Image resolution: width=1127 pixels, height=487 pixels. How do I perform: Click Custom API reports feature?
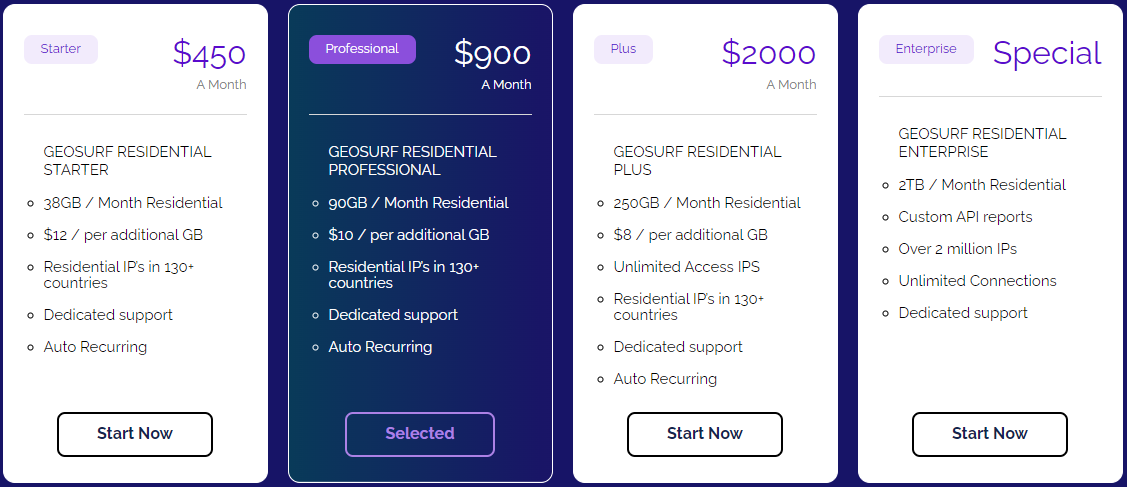pyautogui.click(x=965, y=217)
